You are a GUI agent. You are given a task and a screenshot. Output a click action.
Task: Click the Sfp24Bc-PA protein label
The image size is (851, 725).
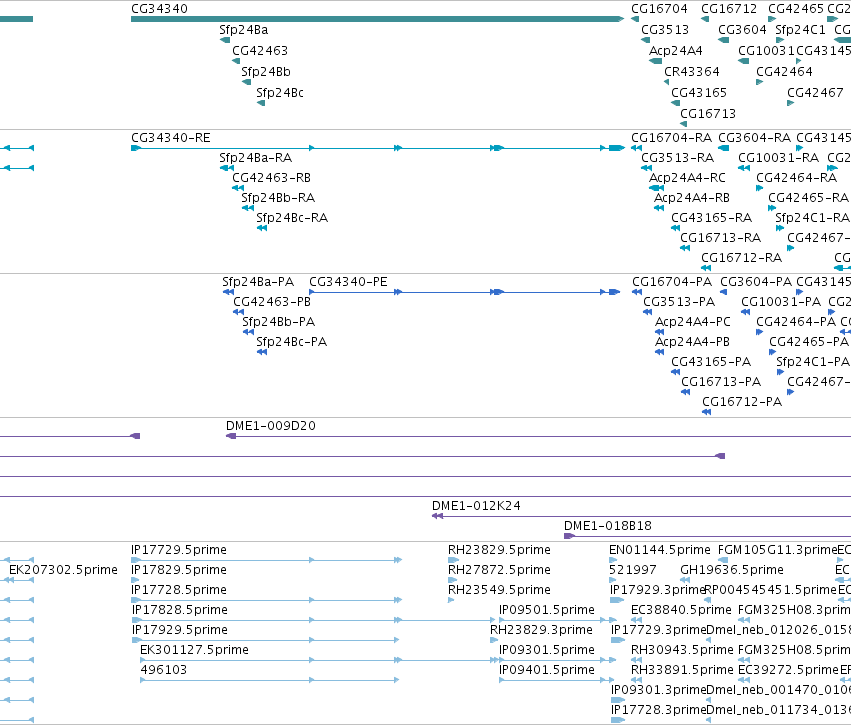pyautogui.click(x=291, y=343)
